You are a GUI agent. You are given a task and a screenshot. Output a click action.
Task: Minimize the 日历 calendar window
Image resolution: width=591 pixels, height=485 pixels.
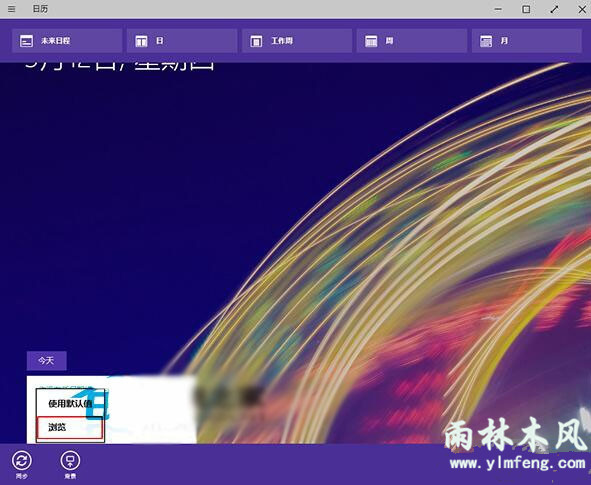pos(498,9)
